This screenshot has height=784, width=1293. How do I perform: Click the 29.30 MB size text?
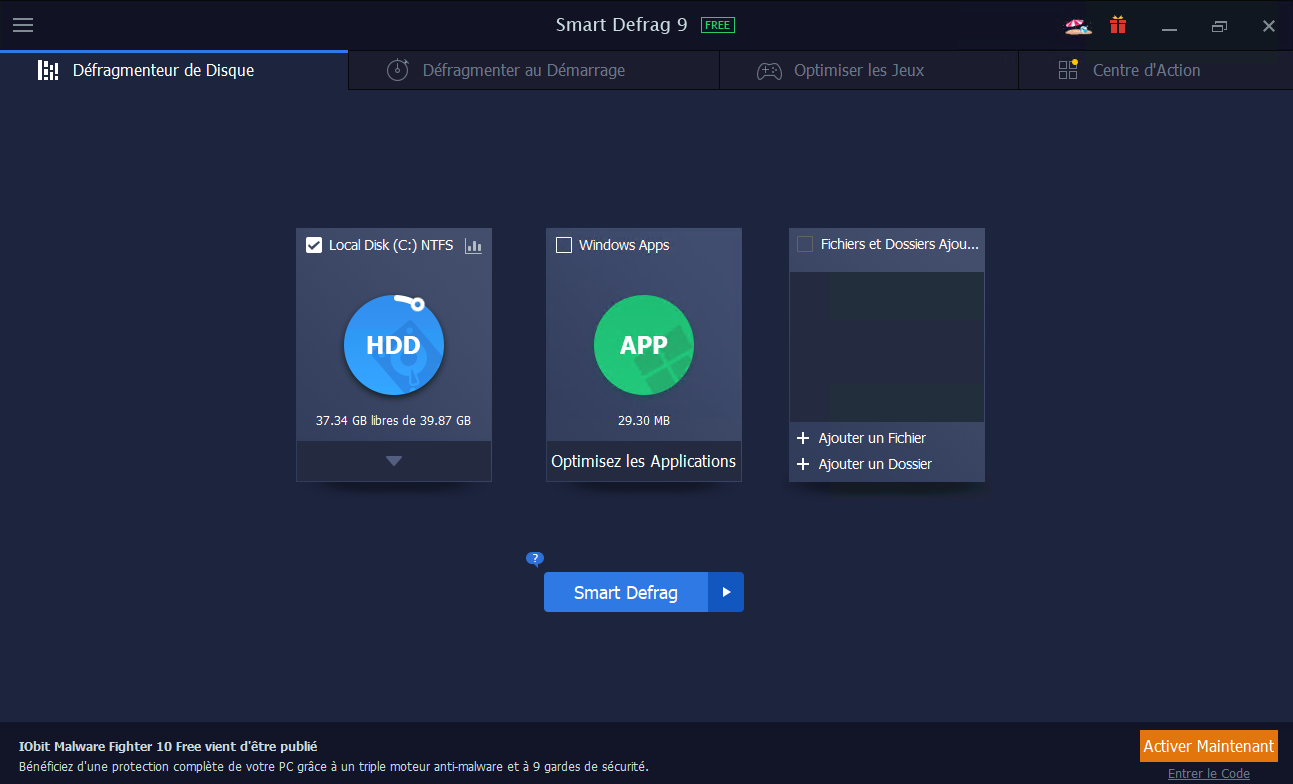644,421
